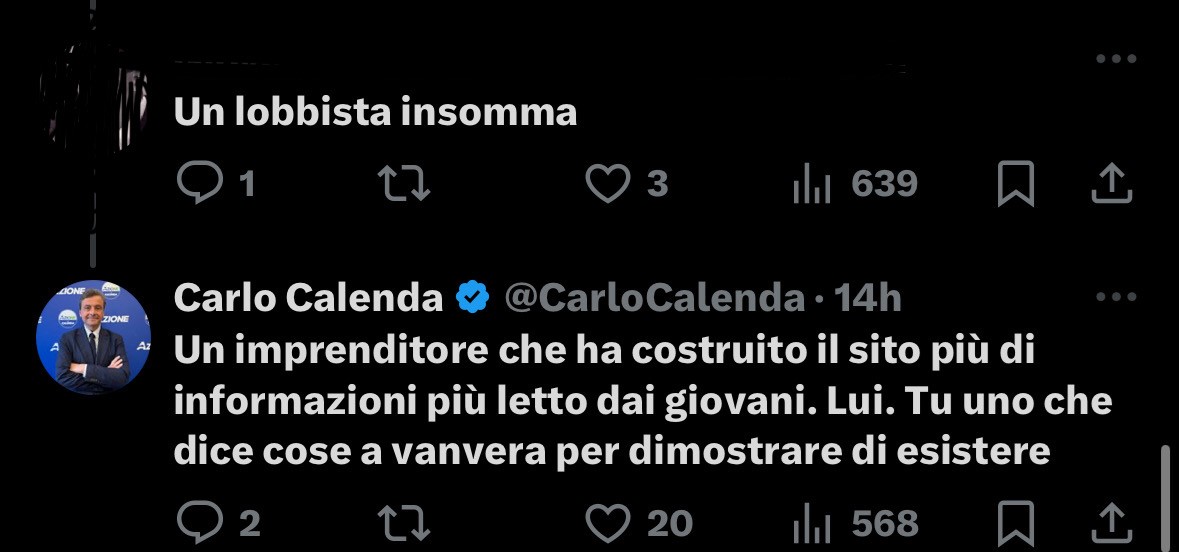View analytics showing 568 views
Viewport: 1179px width, 552px height.
click(856, 523)
